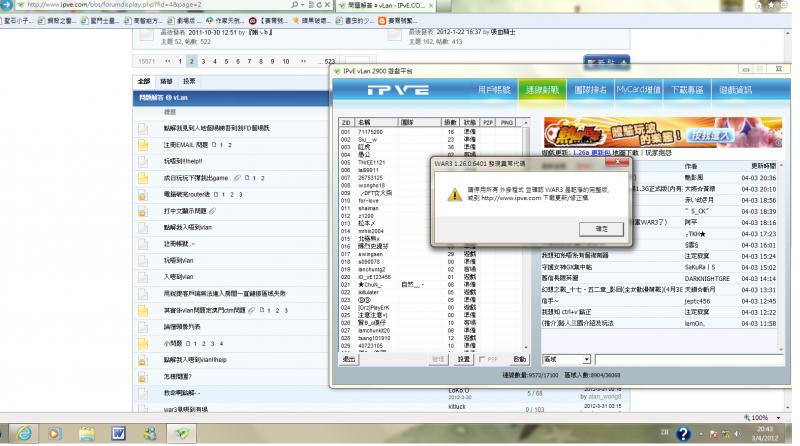Open the 下載專區 tab
This screenshot has height=446, width=800.
pyautogui.click(x=687, y=90)
